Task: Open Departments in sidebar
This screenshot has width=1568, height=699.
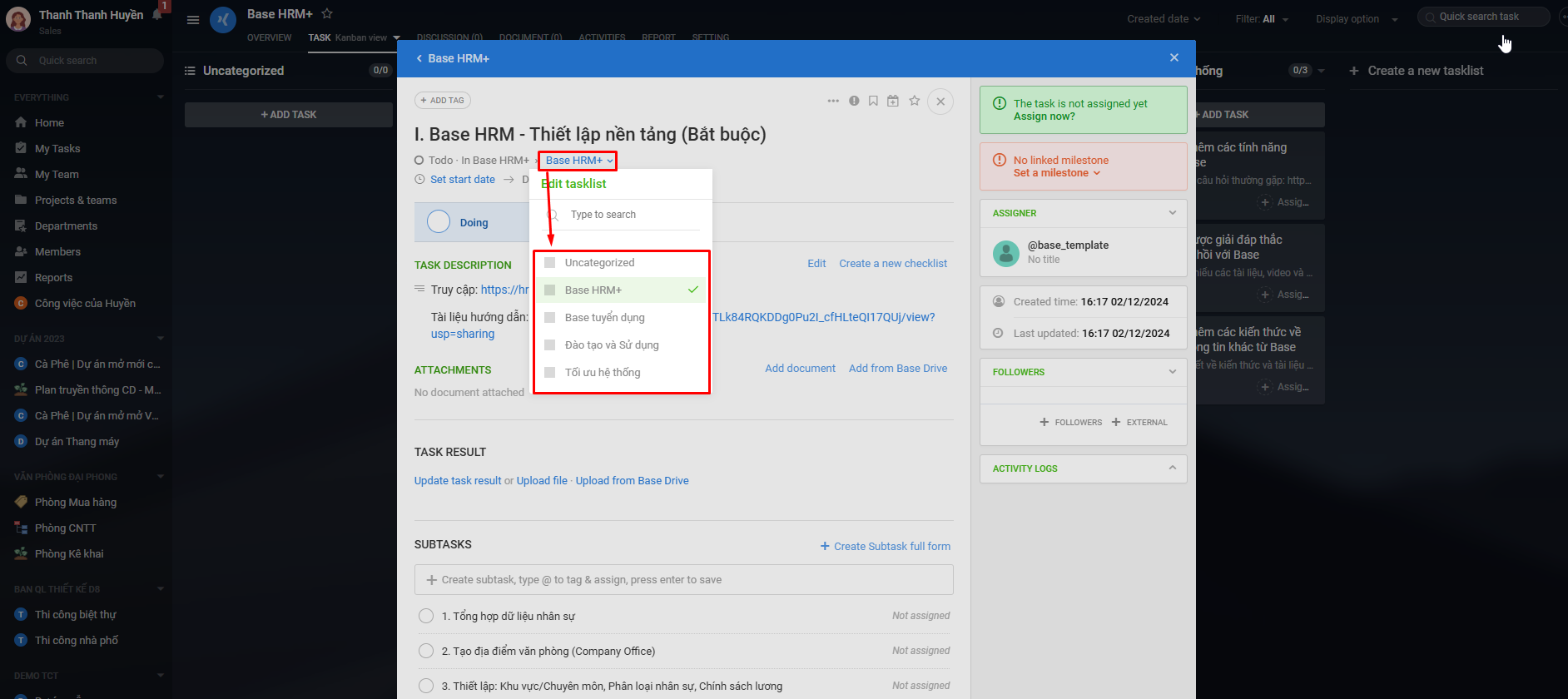Action: tap(66, 226)
